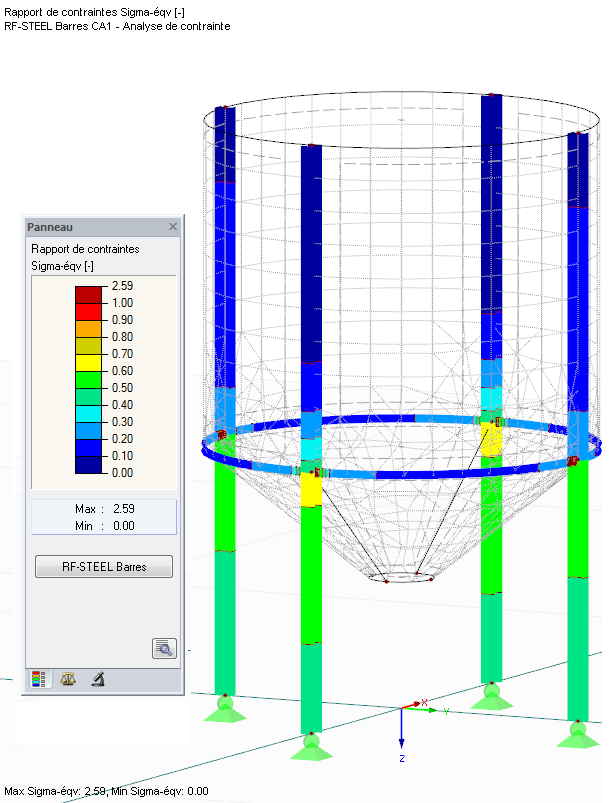Switch to the microscope filter tab

click(98, 679)
